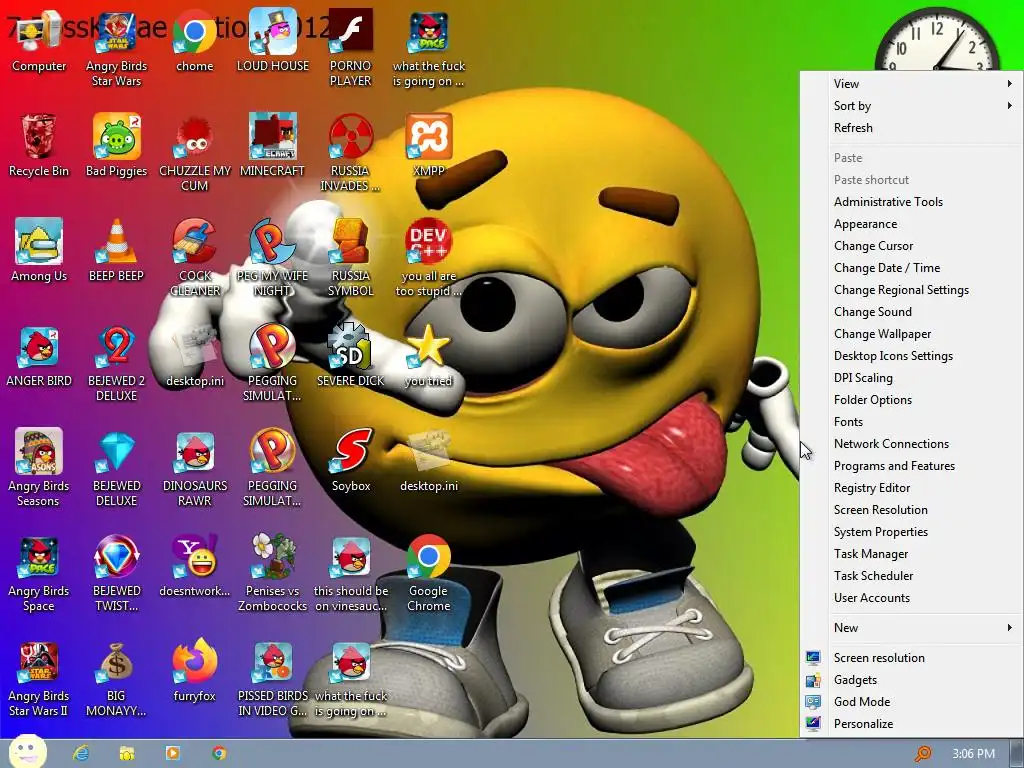Open Gadgets from the context menu
The height and width of the screenshot is (768, 1024).
click(912, 680)
